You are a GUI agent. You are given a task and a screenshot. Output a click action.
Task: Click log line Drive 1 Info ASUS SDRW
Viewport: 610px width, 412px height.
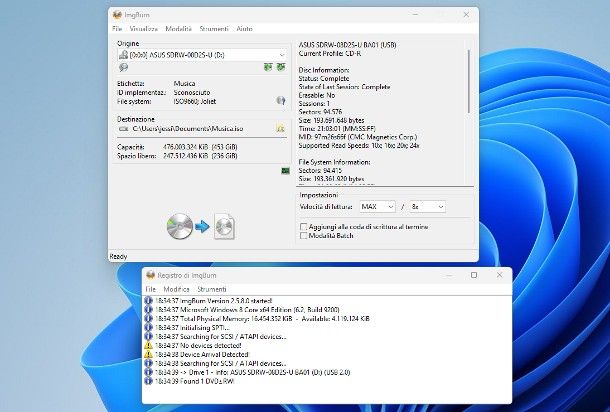[x=252, y=372]
